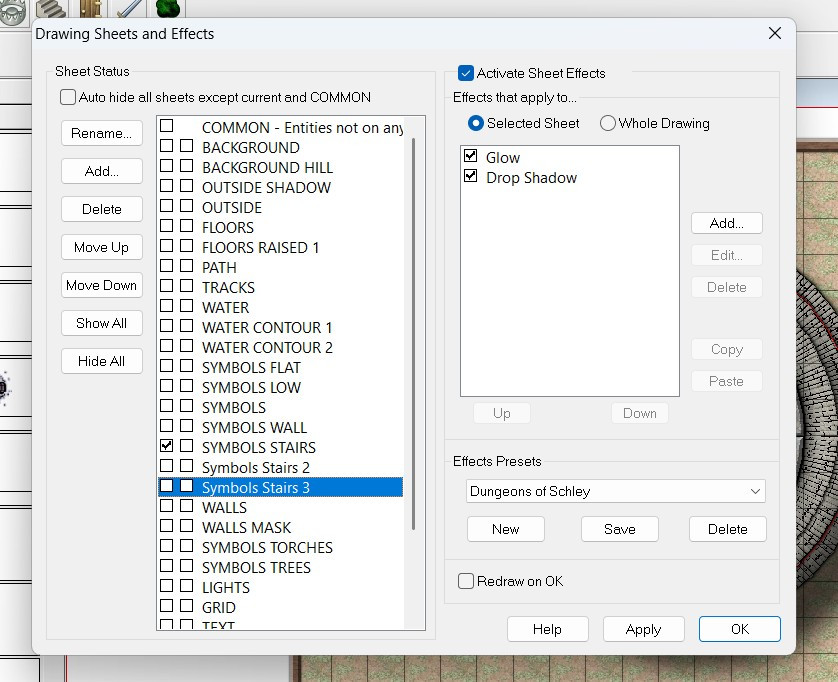Open the Effects Presets dropdown
Screen dimensions: 838x682
click(x=616, y=491)
